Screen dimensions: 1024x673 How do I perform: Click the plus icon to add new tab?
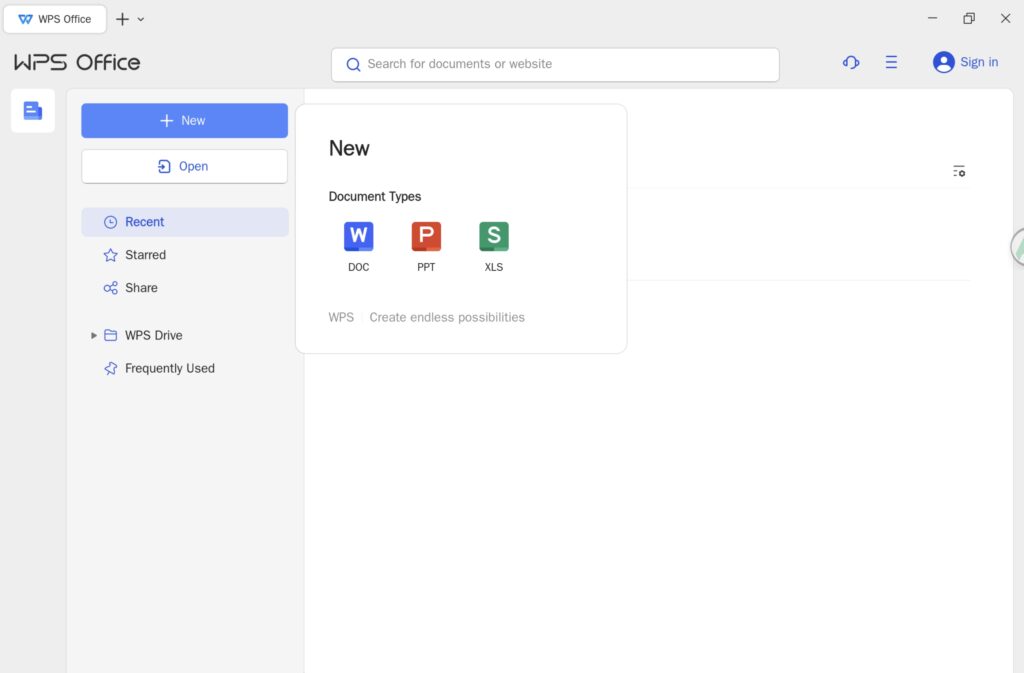[x=122, y=19]
